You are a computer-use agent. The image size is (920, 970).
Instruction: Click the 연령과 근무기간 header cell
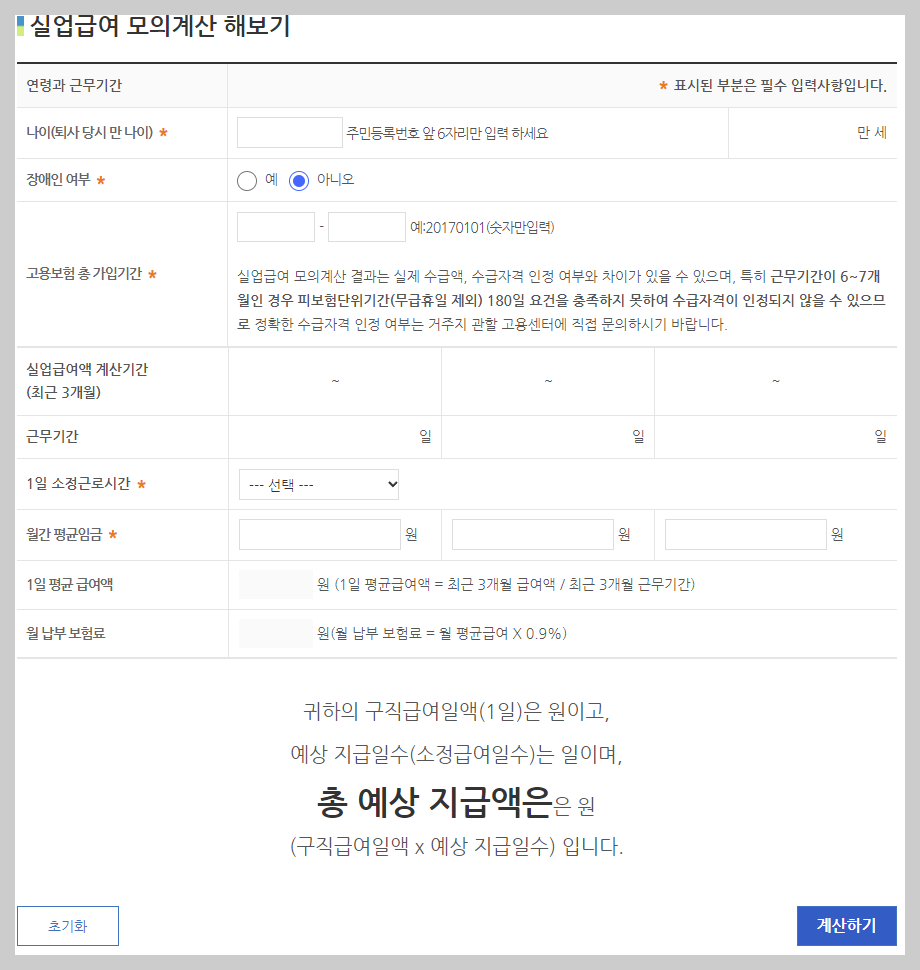pos(75,86)
